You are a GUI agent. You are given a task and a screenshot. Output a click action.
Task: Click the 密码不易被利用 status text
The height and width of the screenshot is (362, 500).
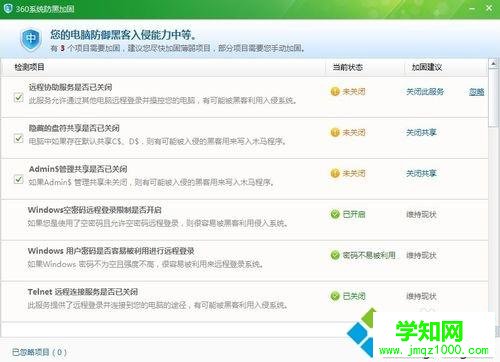pos(369,255)
